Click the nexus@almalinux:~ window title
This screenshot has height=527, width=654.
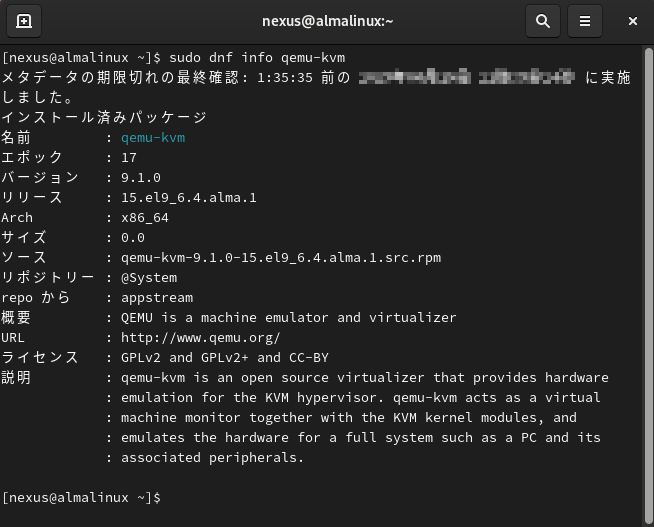pyautogui.click(x=328, y=20)
